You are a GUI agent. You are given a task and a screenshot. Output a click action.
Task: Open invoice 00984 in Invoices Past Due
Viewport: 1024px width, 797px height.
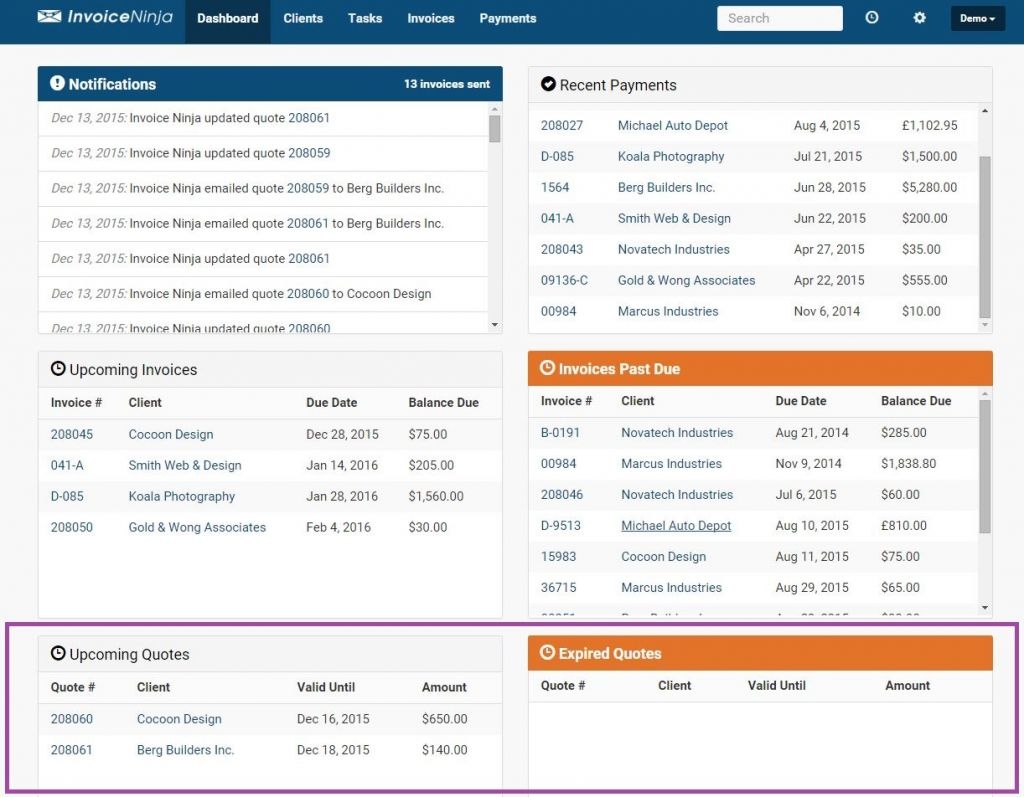click(558, 464)
